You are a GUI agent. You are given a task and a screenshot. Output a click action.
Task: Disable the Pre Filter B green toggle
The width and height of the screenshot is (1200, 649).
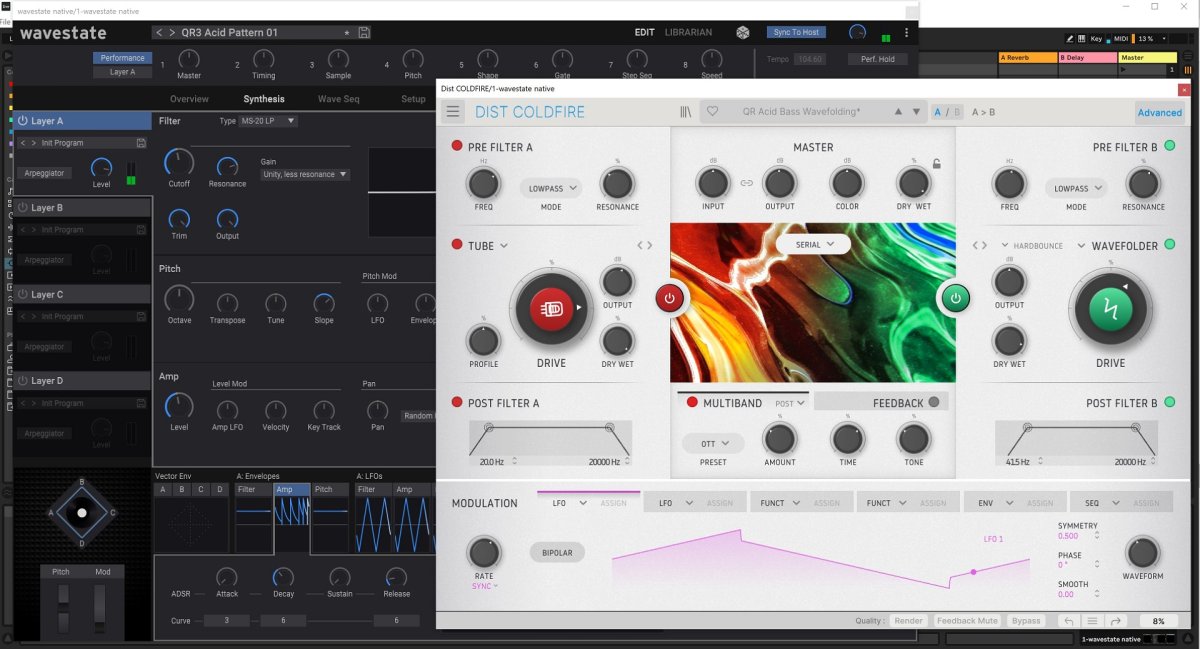1170,147
